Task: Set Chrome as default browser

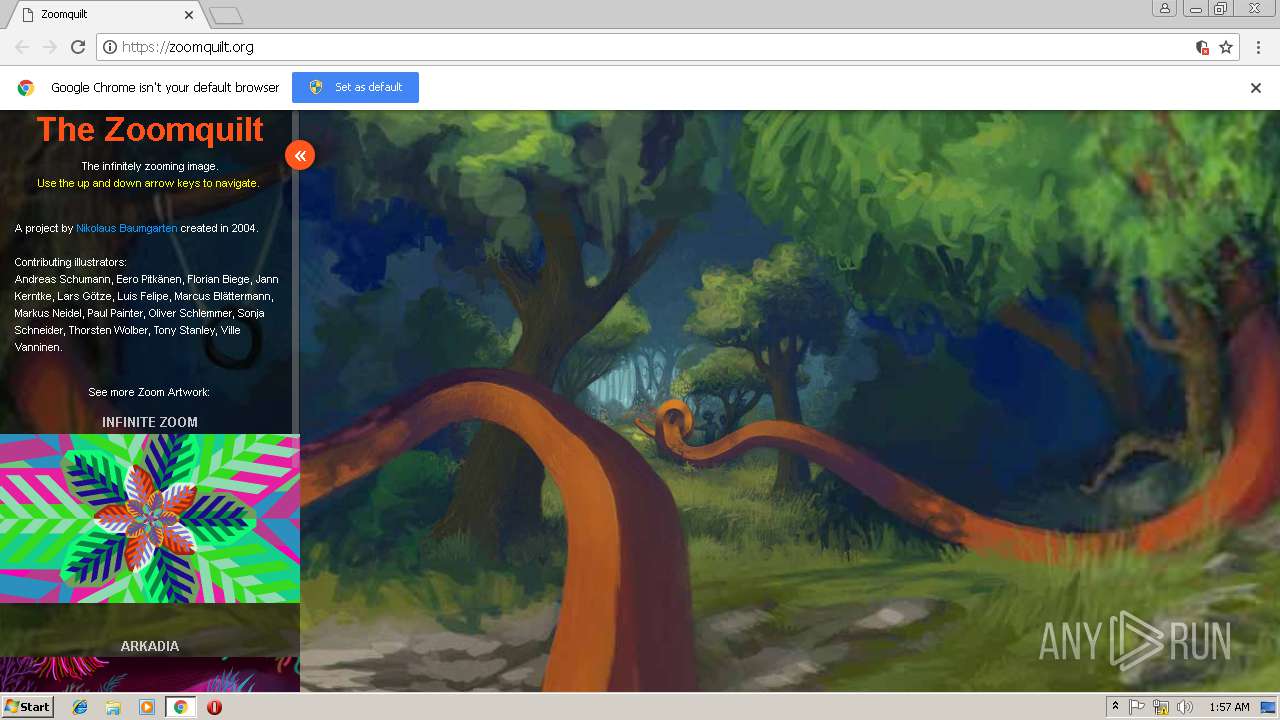Action: click(355, 87)
